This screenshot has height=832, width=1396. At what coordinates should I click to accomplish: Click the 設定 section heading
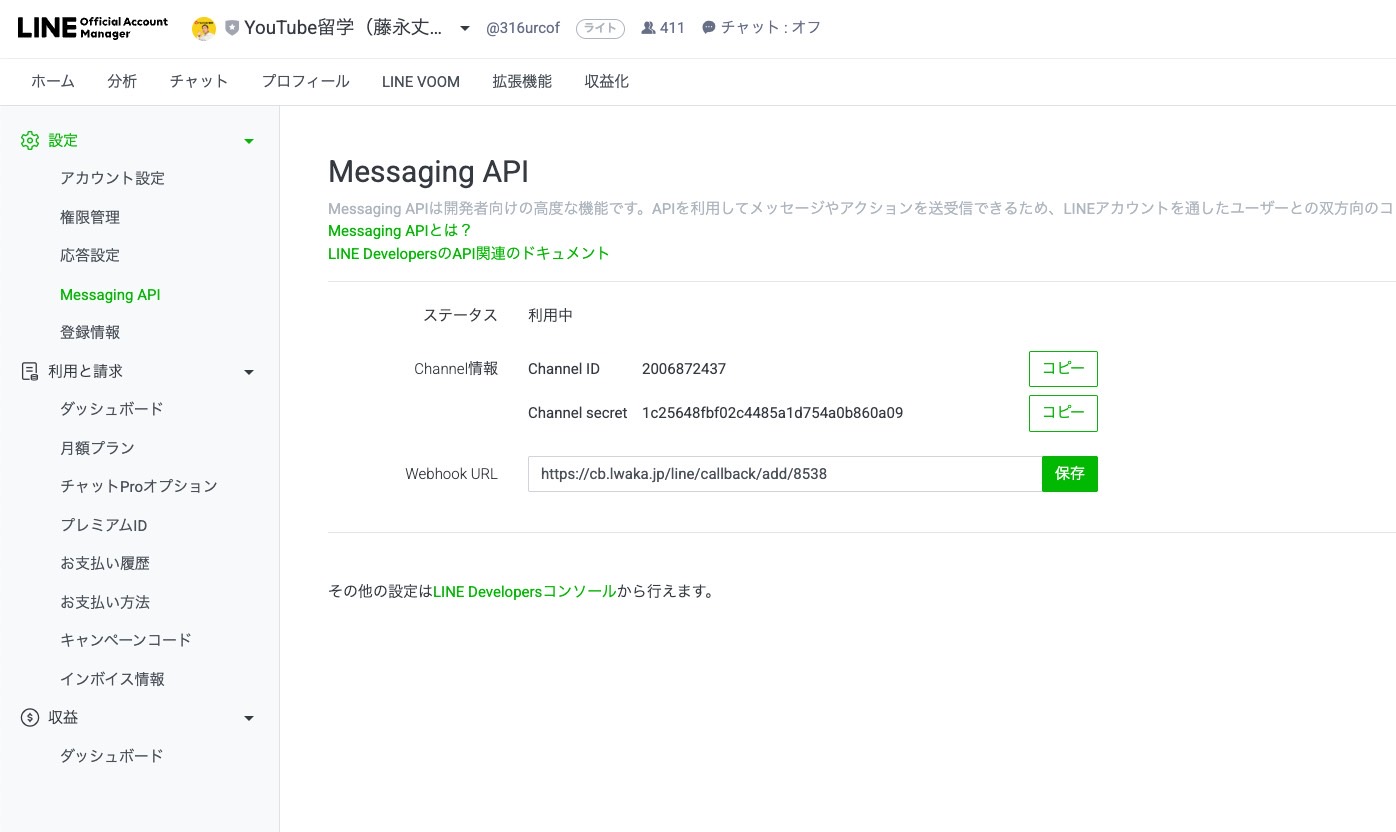click(x=63, y=141)
